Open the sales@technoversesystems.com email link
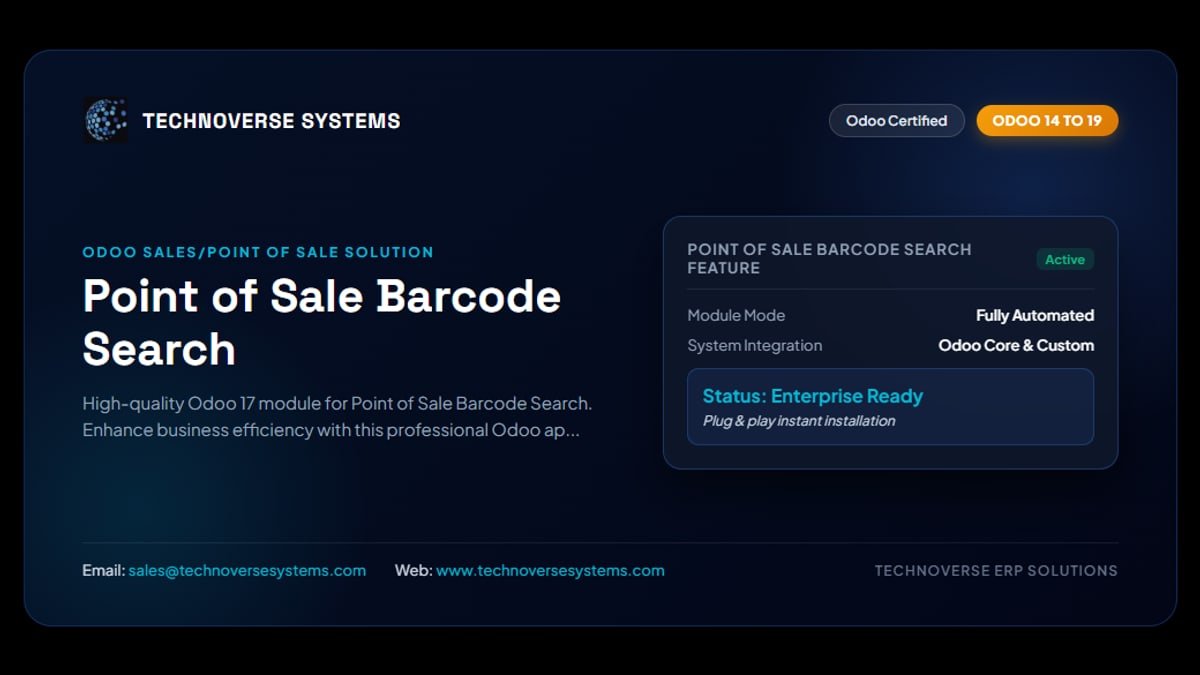The height and width of the screenshot is (675, 1200). coord(247,570)
